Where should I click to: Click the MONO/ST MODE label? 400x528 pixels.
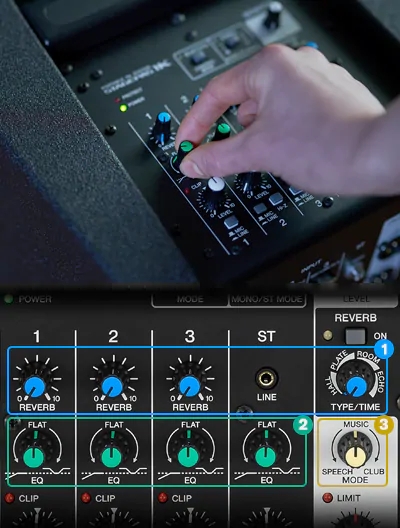(x=267, y=299)
